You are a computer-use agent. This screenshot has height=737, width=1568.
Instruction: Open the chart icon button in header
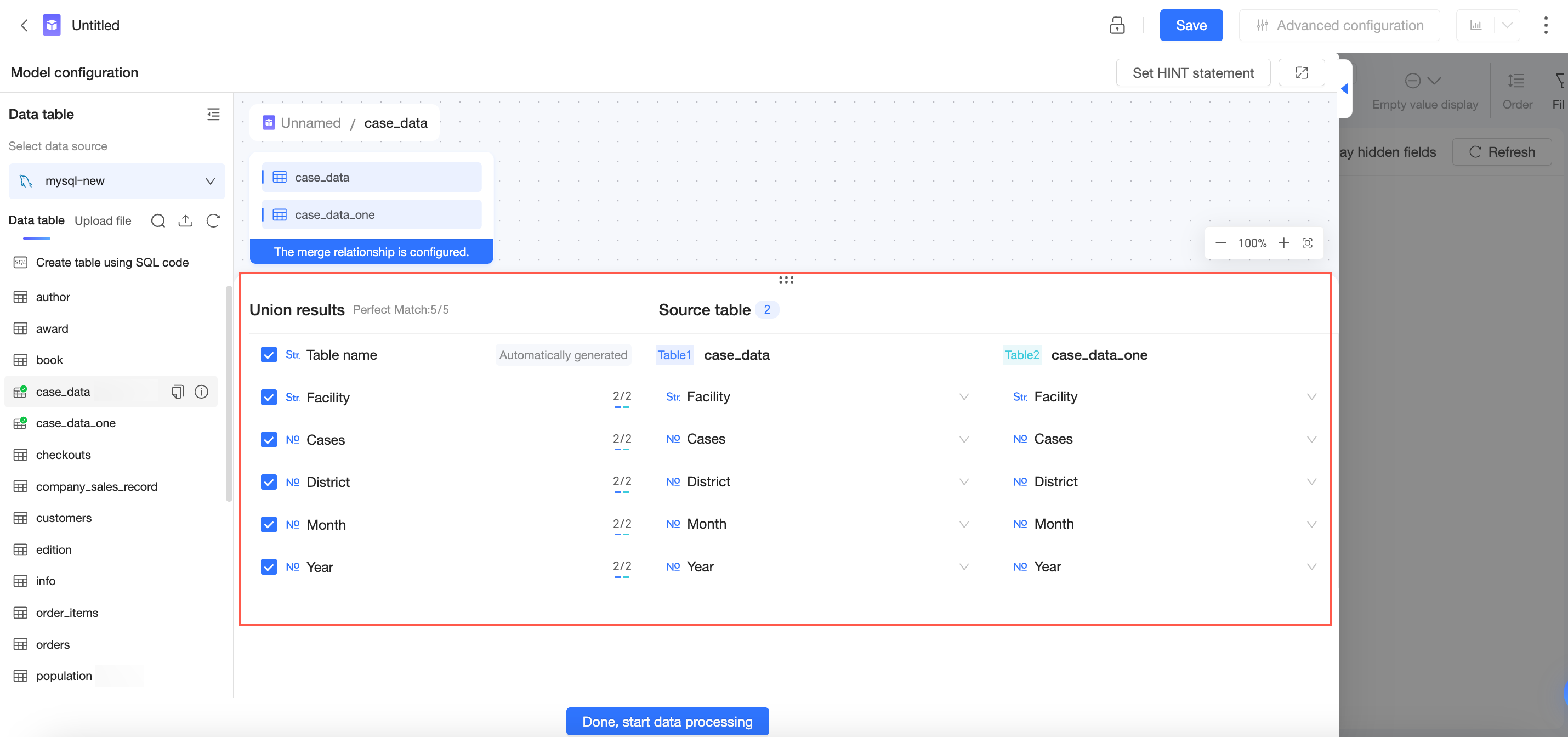click(1475, 25)
